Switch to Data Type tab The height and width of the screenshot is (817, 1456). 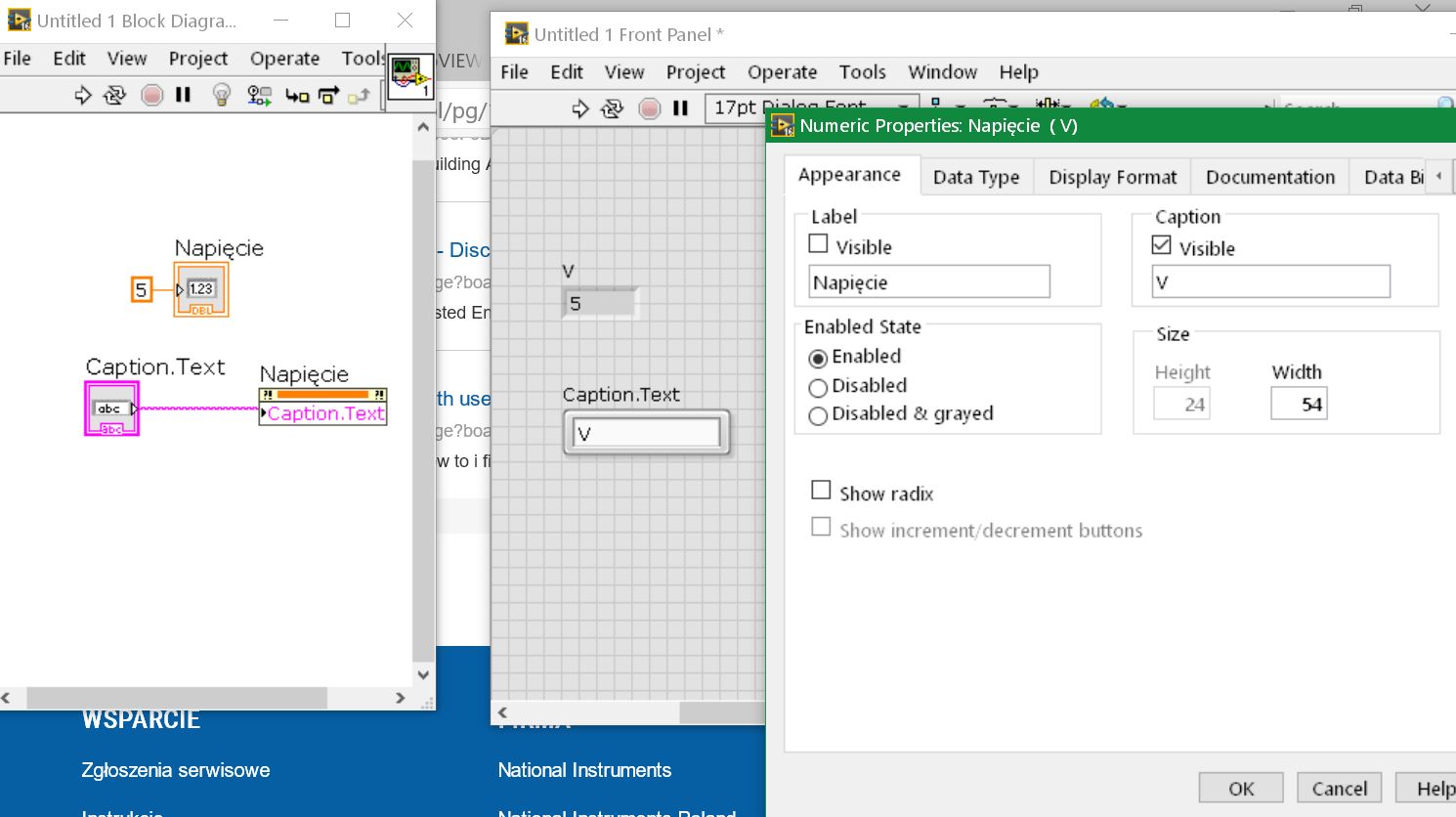tap(976, 177)
